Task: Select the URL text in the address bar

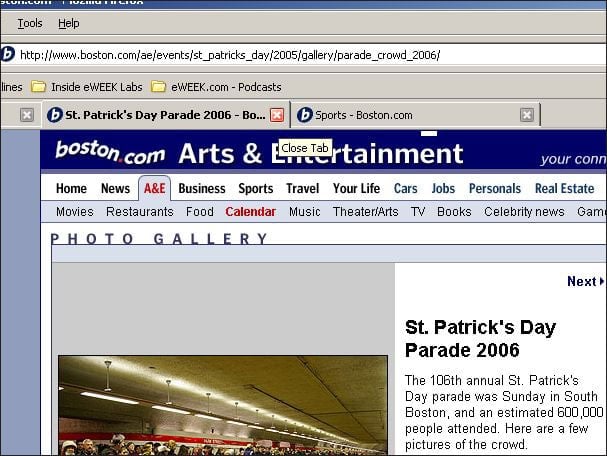Action: tap(230, 55)
